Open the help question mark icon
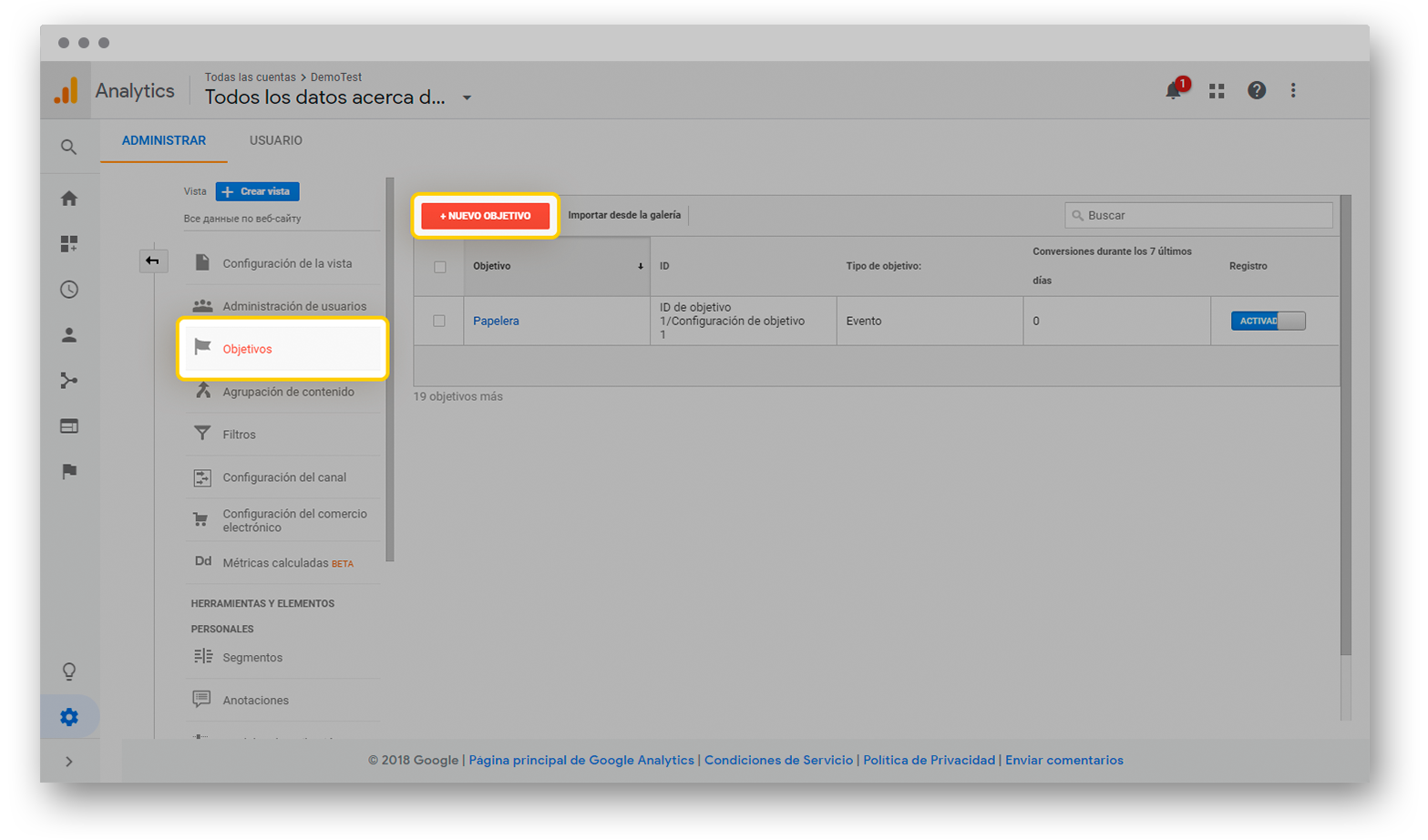Viewport: 1428px width, 840px height. coord(1257,90)
